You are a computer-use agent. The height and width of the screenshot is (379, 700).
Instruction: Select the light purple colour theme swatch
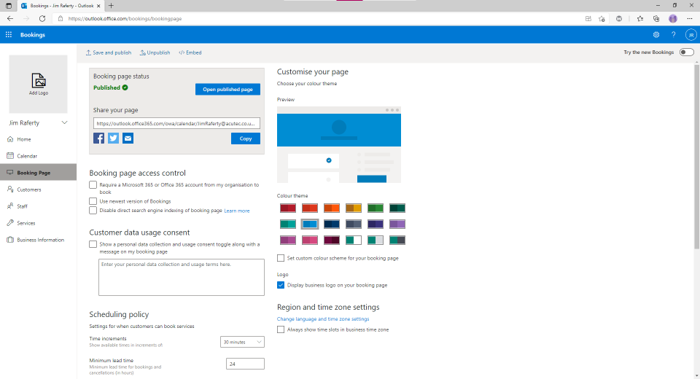tap(397, 224)
